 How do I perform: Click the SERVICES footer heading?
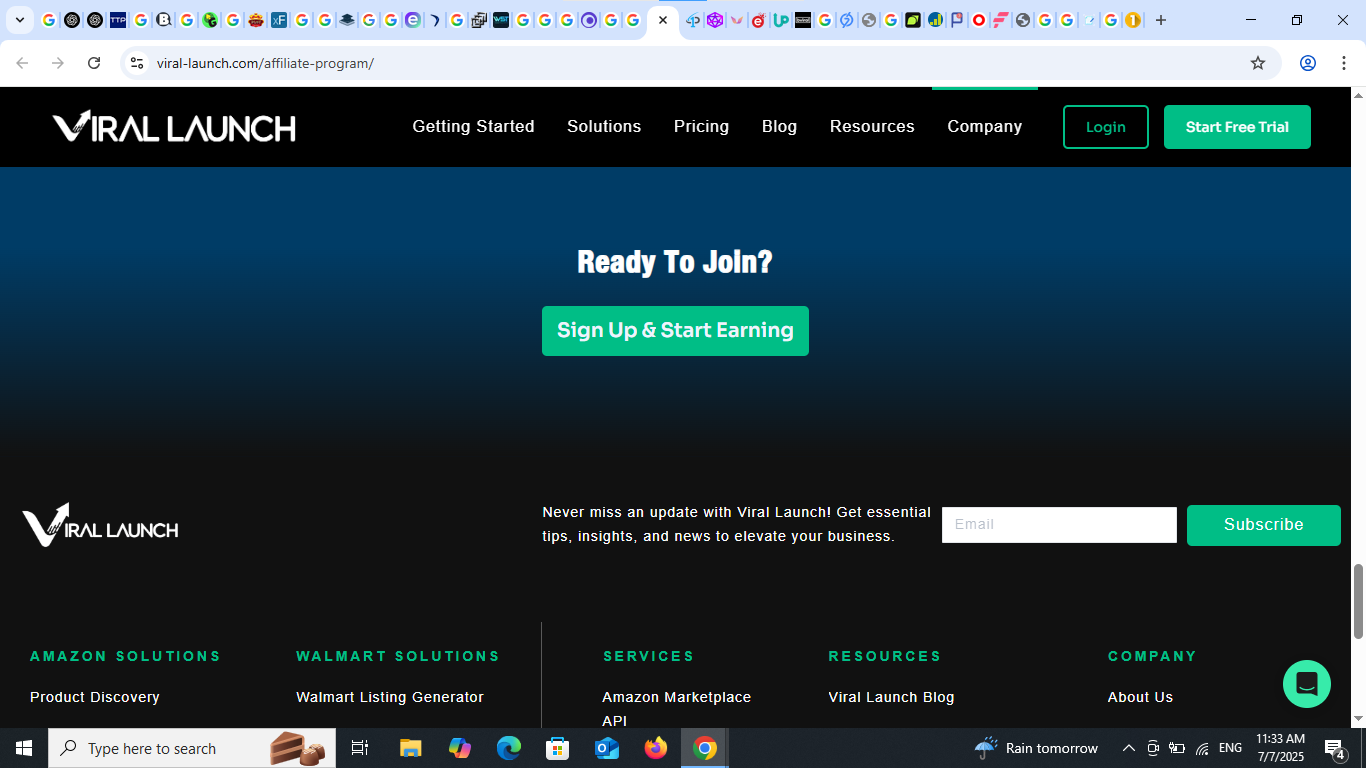click(x=649, y=656)
